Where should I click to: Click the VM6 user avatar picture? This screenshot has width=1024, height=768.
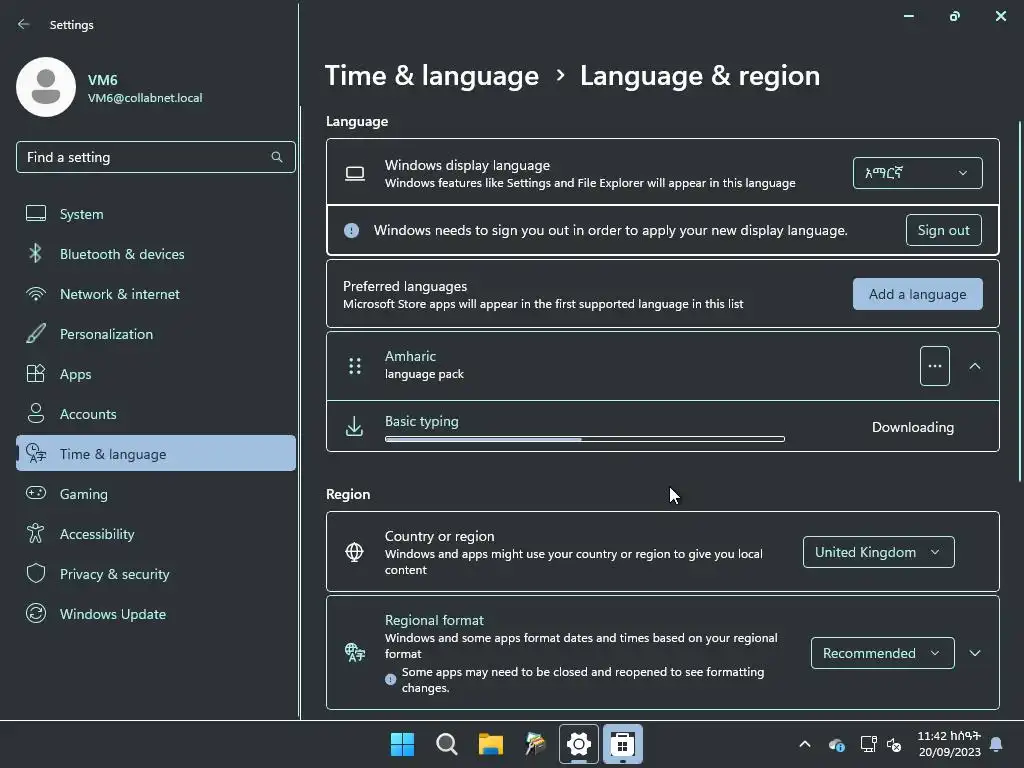[46, 87]
